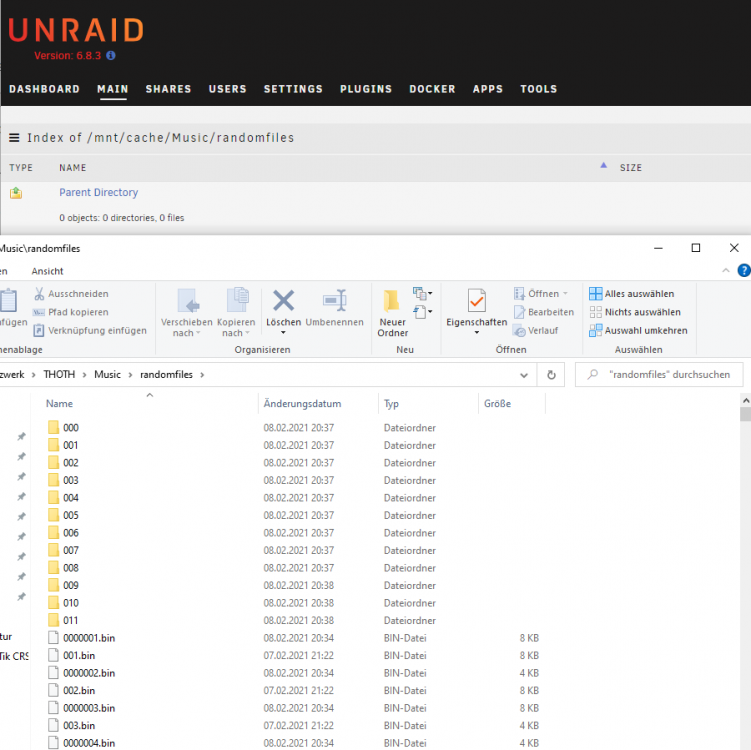Screen dimensions: 751x750
Task: Go to the SETTINGS tab
Action: point(293,89)
